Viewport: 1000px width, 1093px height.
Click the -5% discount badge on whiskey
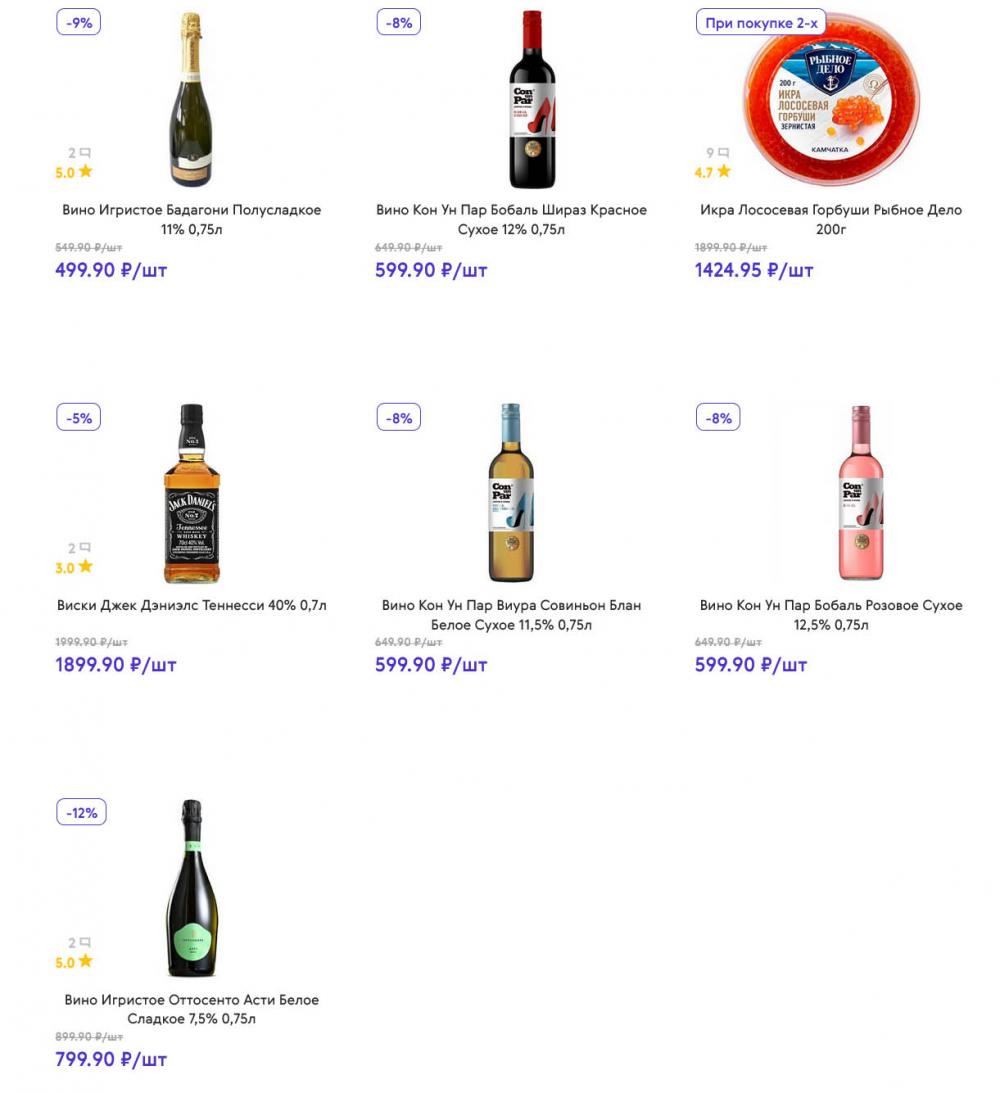pyautogui.click(x=79, y=418)
